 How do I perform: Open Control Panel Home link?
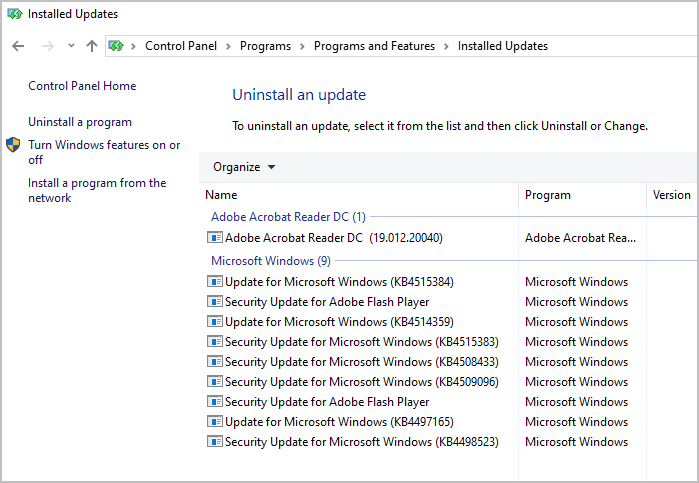click(x=82, y=86)
